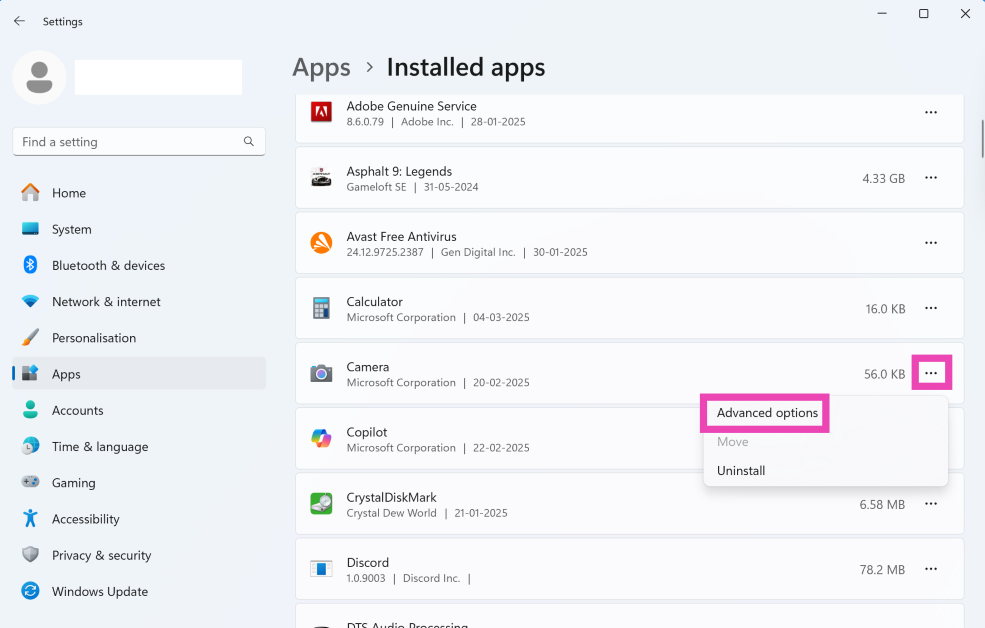Open more options for Discord
Image resolution: width=985 pixels, height=628 pixels.
(930, 569)
